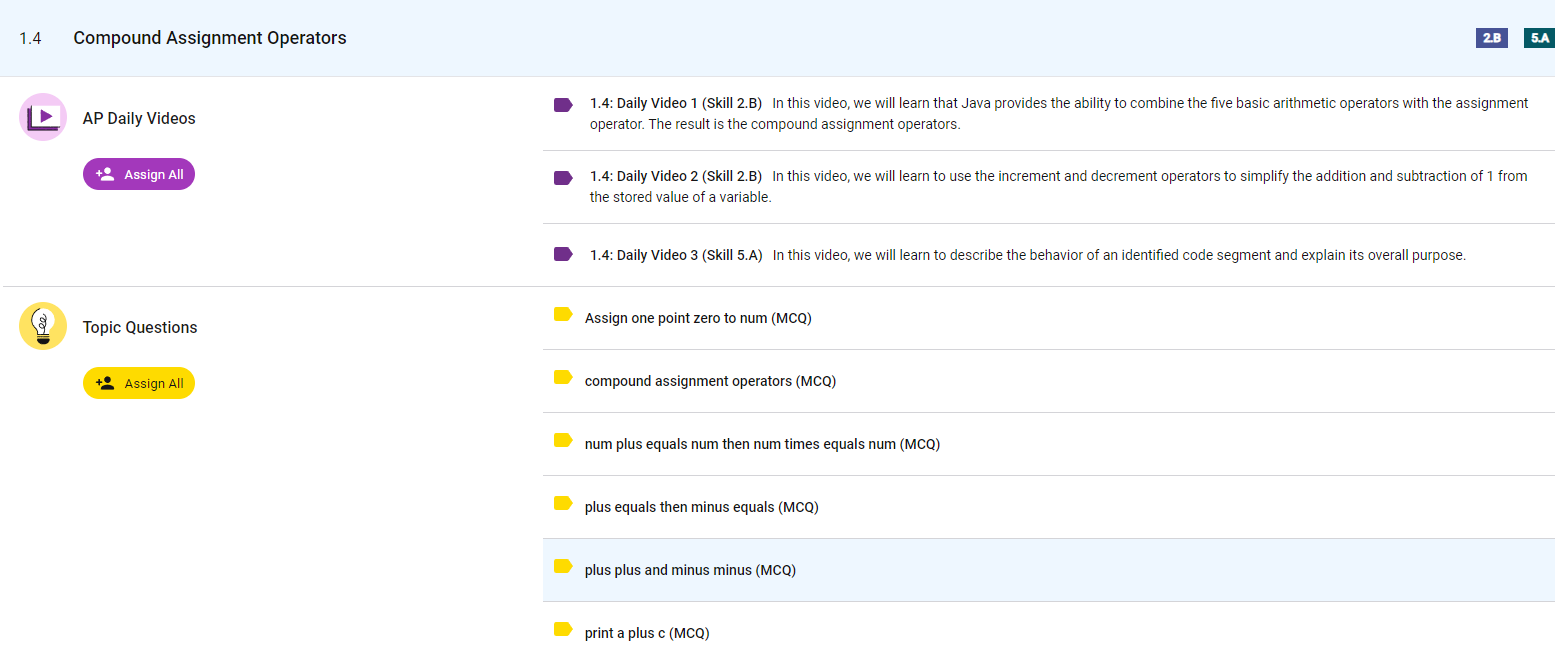Click purple tag icon beside Daily Video 3

tap(563, 254)
